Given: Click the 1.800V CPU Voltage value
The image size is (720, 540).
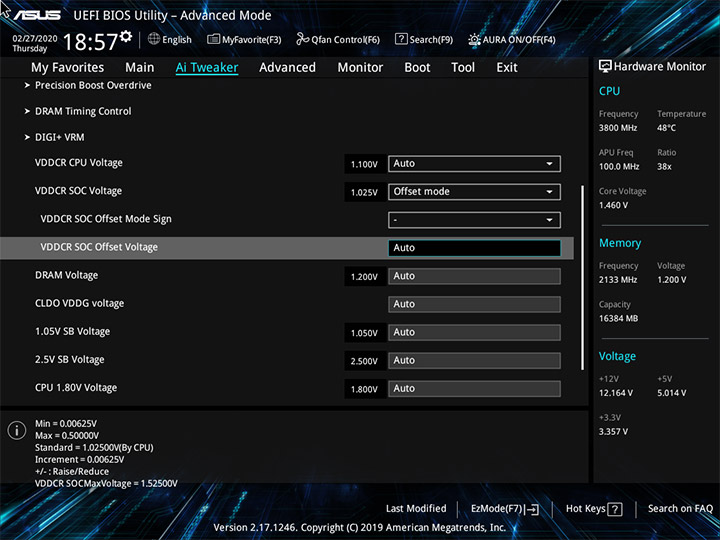Looking at the screenshot, I should pyautogui.click(x=365, y=389).
